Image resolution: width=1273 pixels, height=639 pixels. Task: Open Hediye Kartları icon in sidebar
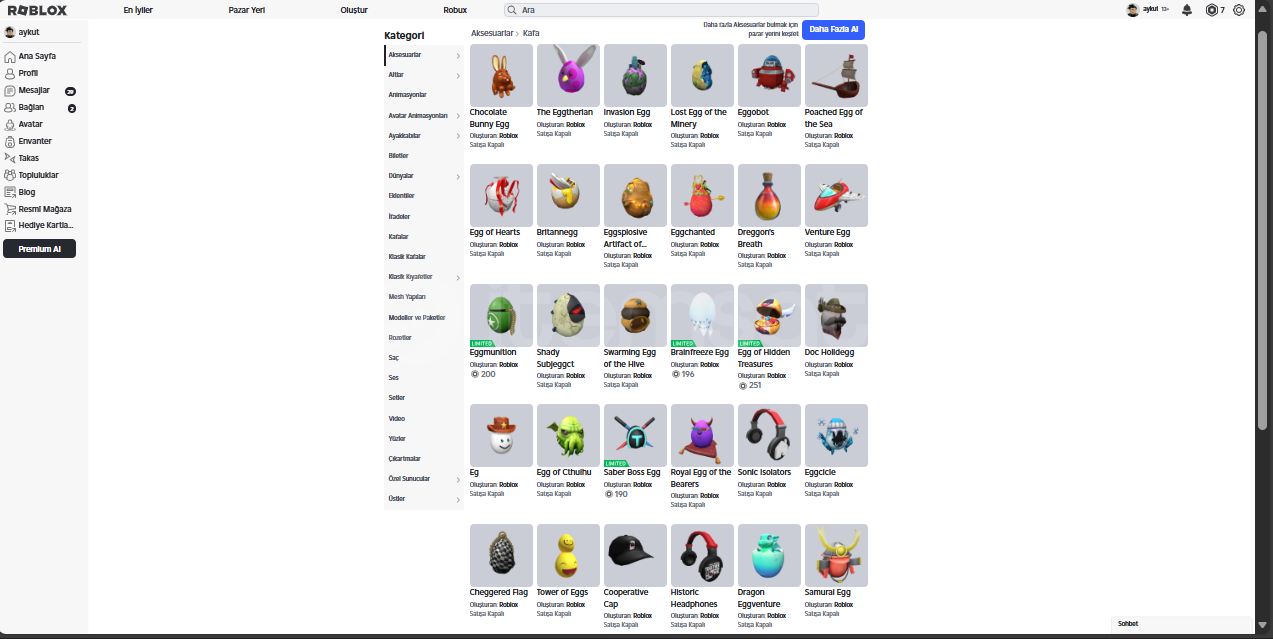click(x=10, y=226)
